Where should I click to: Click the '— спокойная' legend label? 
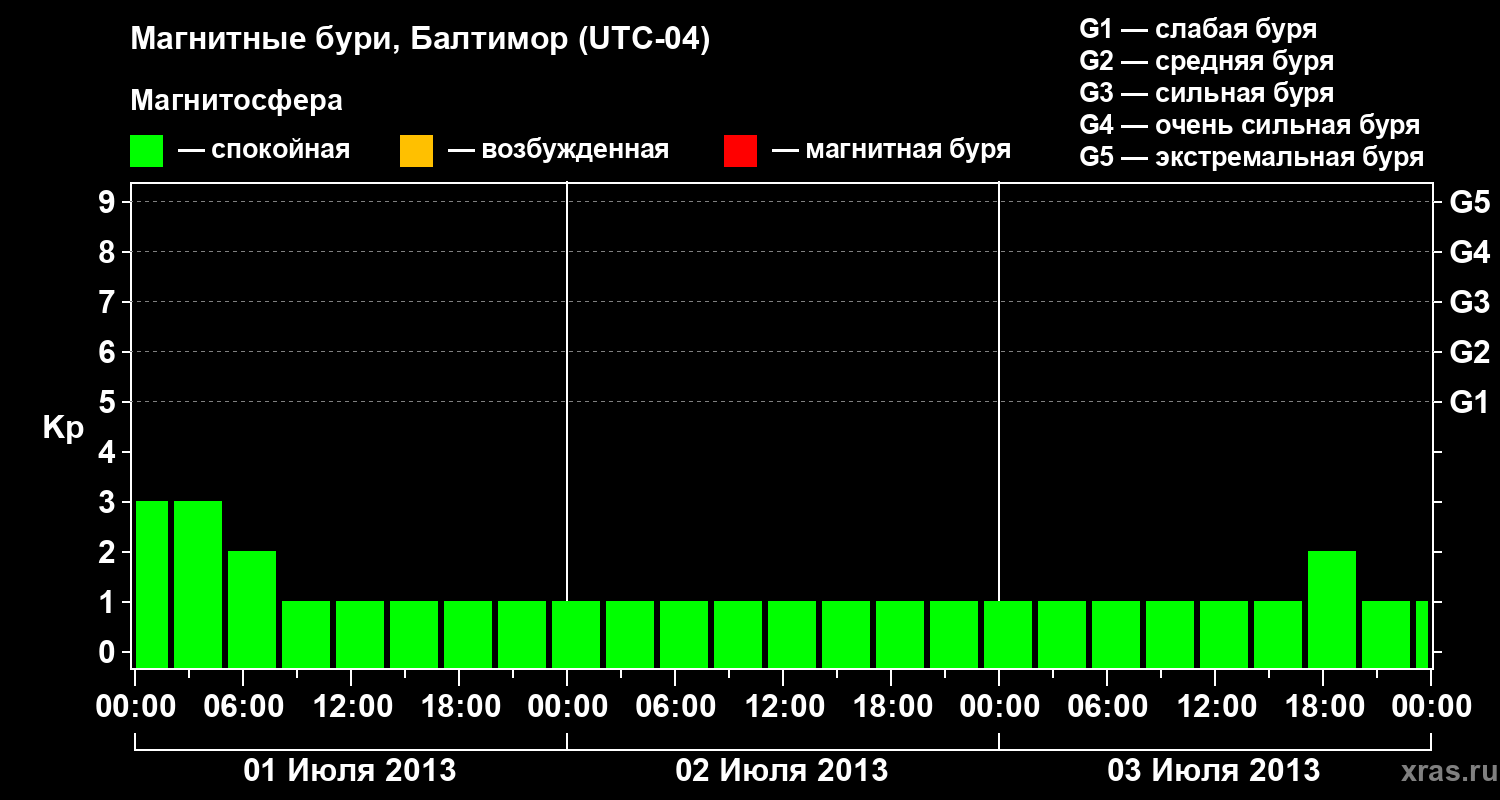264,150
